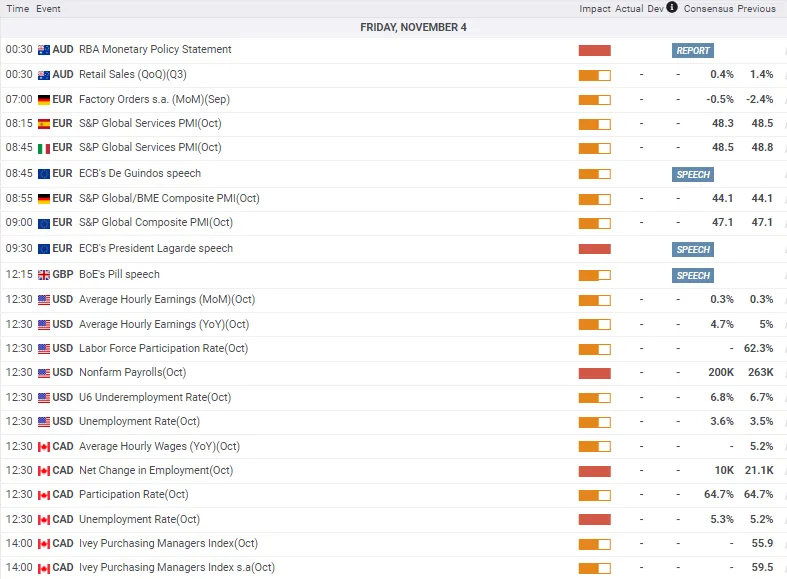Click the Canadian flag beside Participation Rate

click(44, 495)
